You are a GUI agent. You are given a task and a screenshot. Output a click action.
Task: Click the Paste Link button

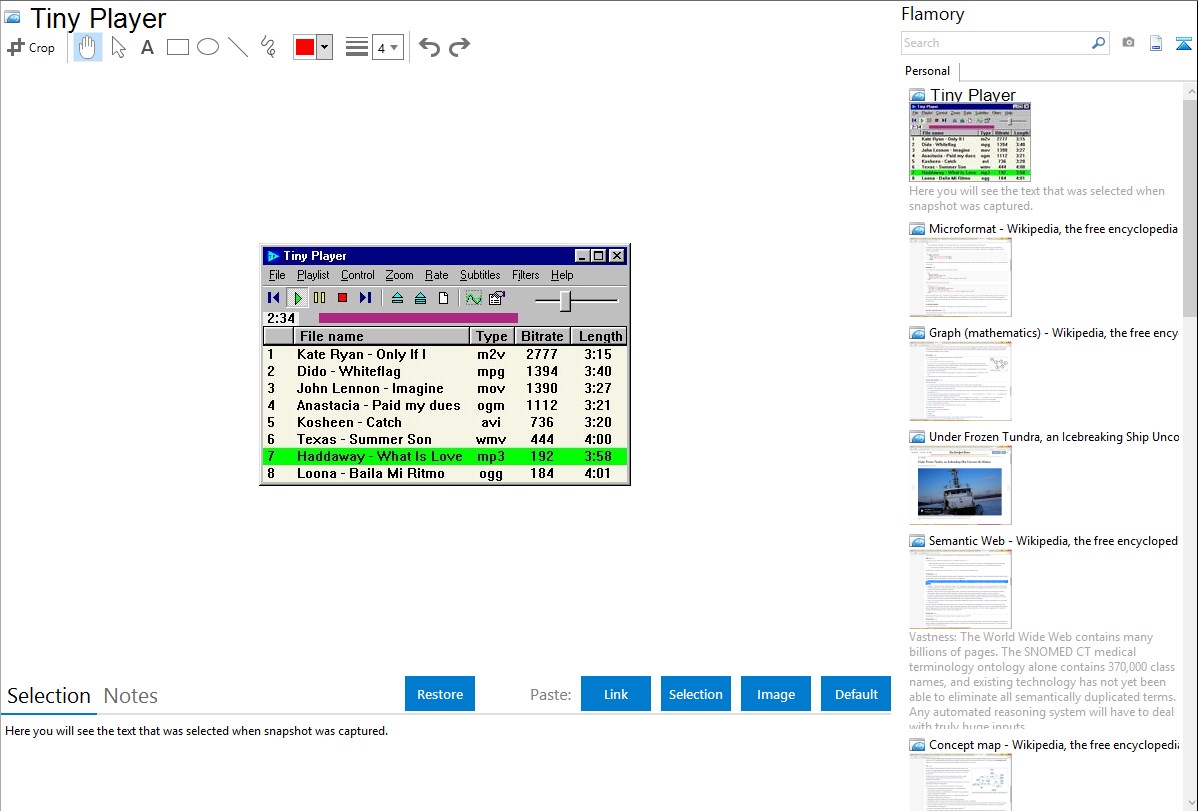click(616, 694)
